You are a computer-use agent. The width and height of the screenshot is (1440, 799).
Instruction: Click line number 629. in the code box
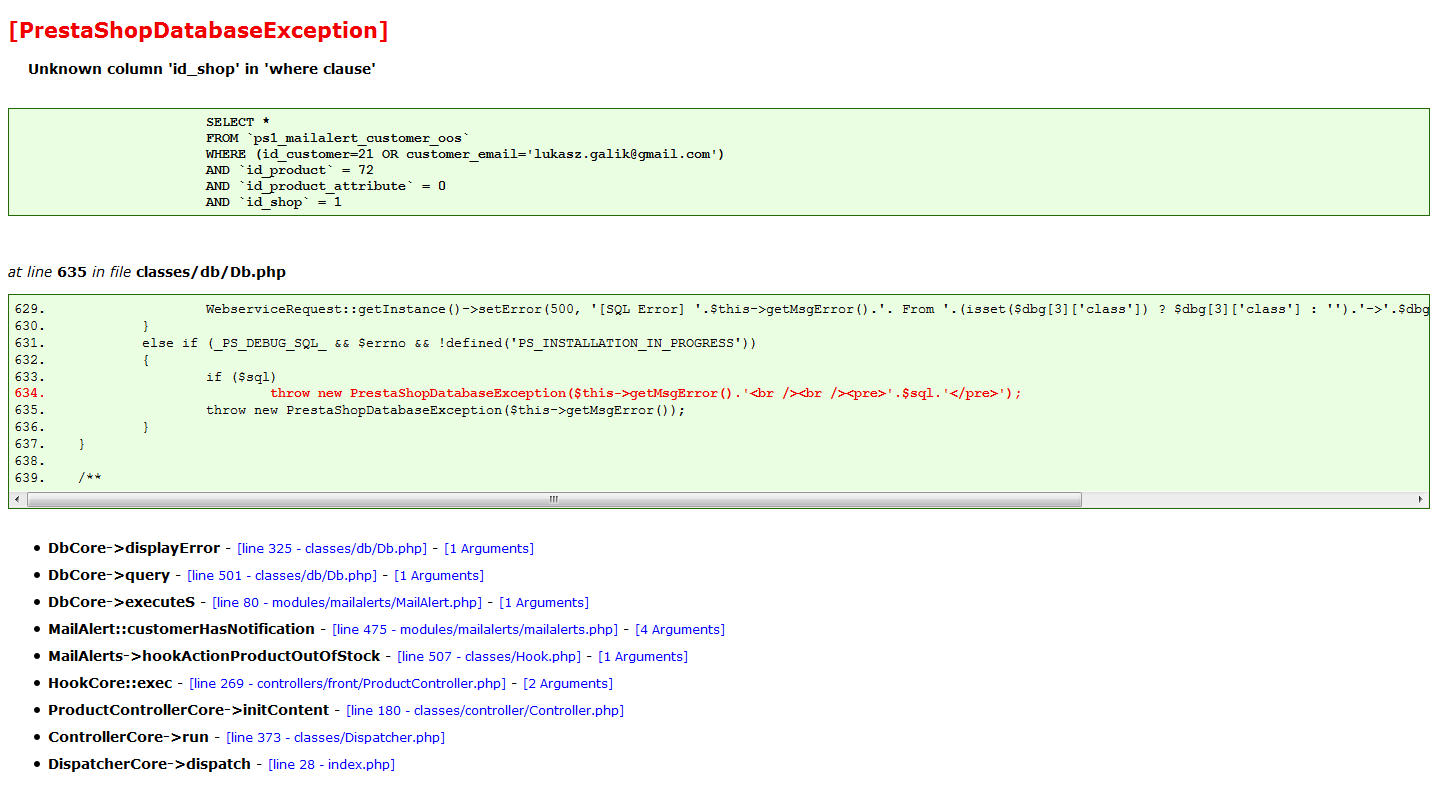coord(30,309)
